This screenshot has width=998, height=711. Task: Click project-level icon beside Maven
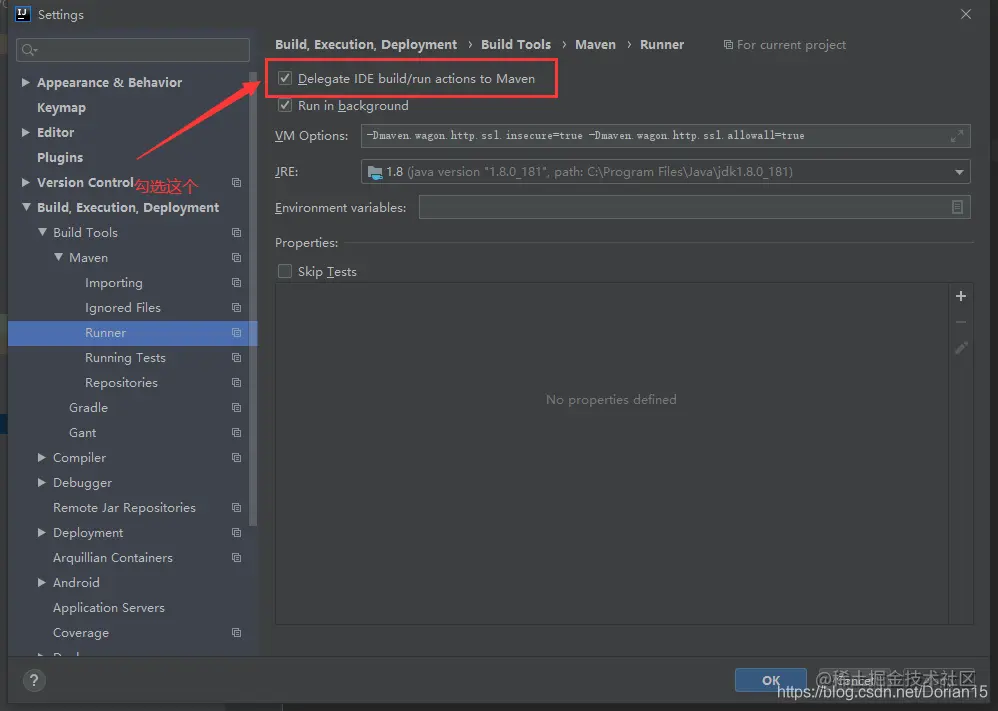237,257
